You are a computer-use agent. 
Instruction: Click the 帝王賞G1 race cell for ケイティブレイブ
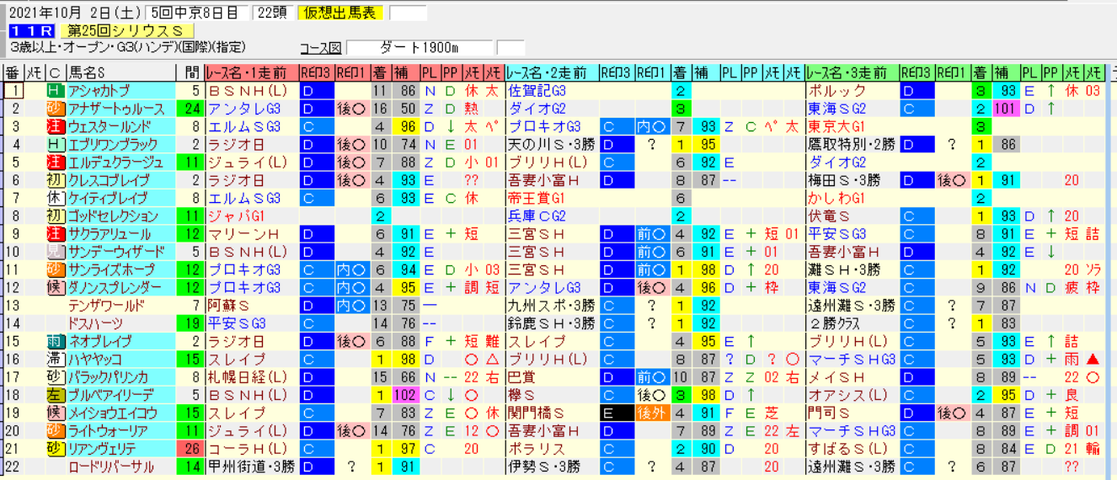tap(552, 197)
